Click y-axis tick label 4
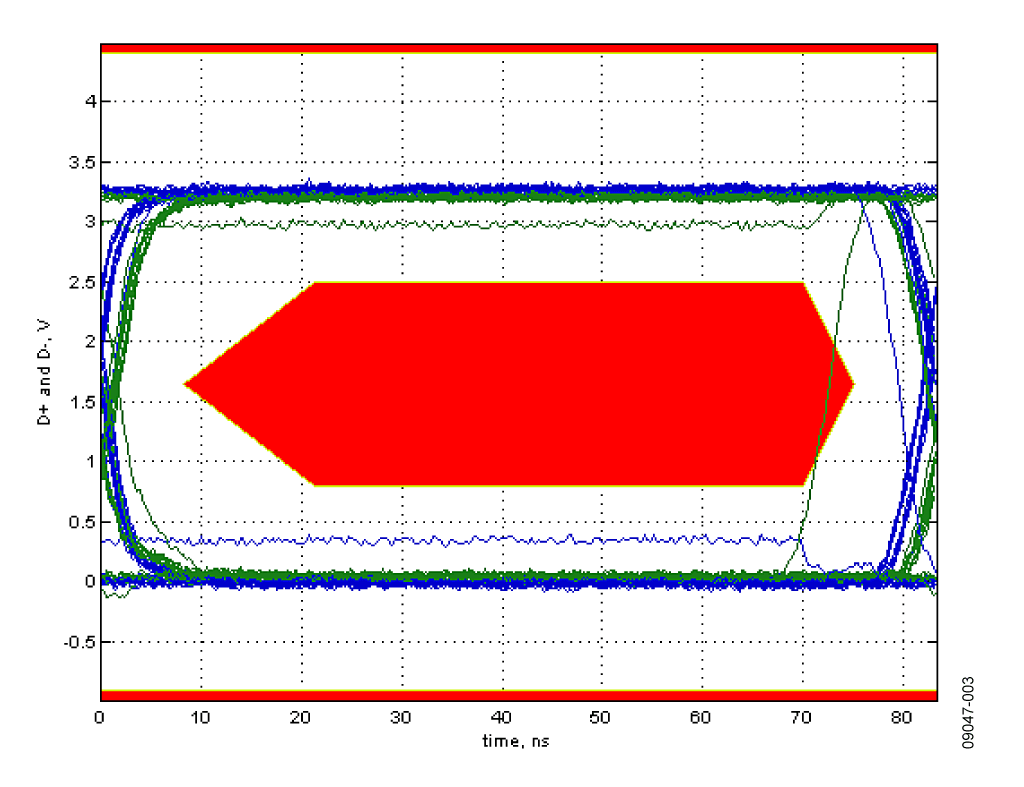1024x787 pixels. [89, 102]
